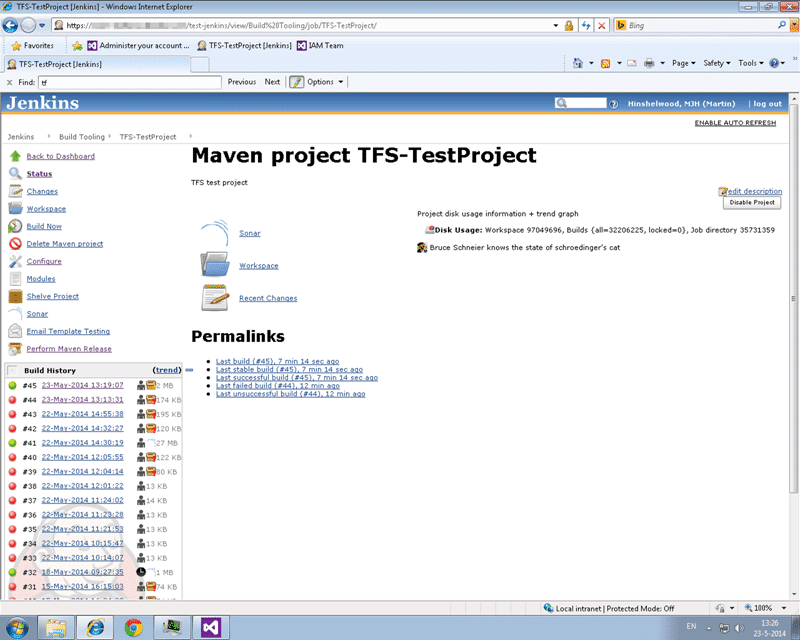Image resolution: width=800 pixels, height=640 pixels.
Task: Click the Back to Dashboard green arrow icon
Action: point(15,156)
